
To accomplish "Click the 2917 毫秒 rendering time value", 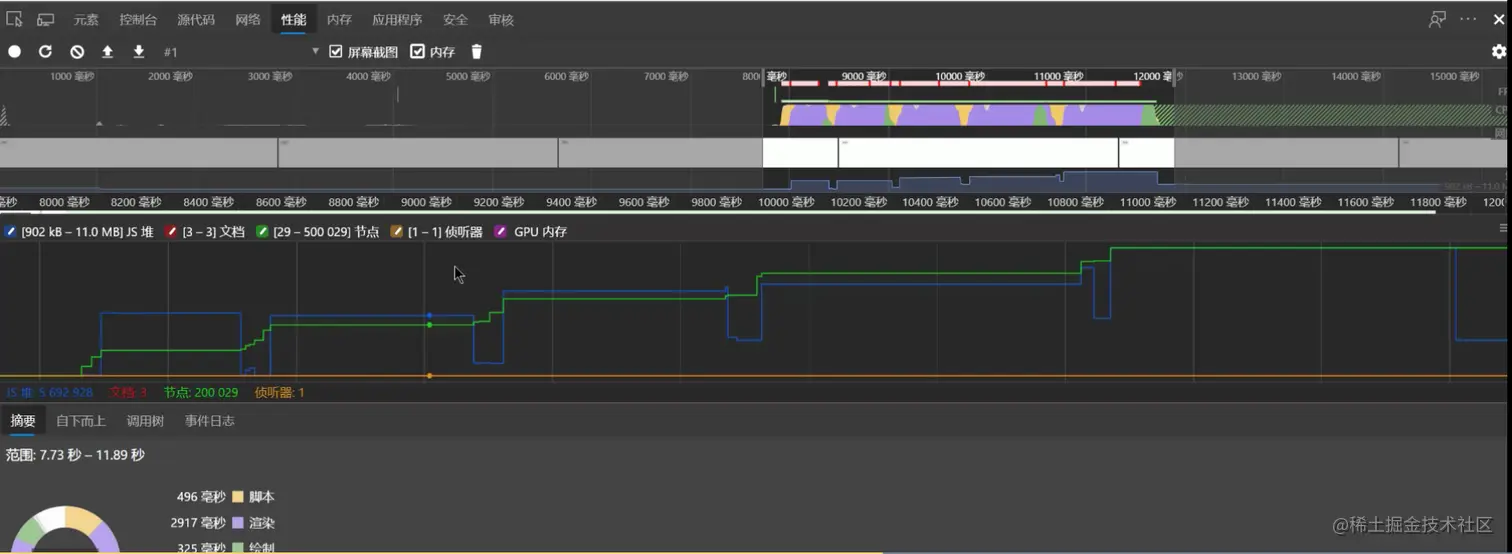I will point(198,523).
